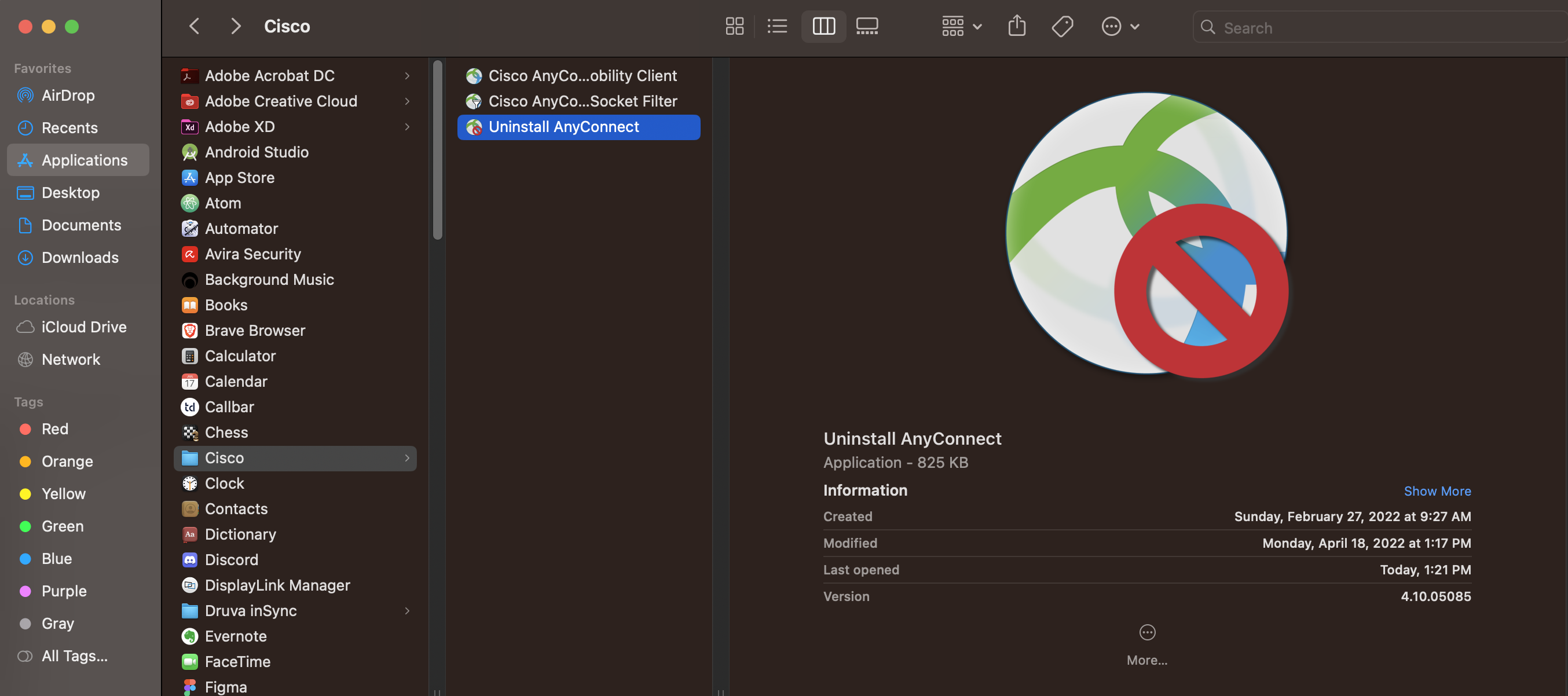Expand the Adobe Acrobat DC folder
Image resolution: width=1568 pixels, height=696 pixels.
[x=270, y=75]
